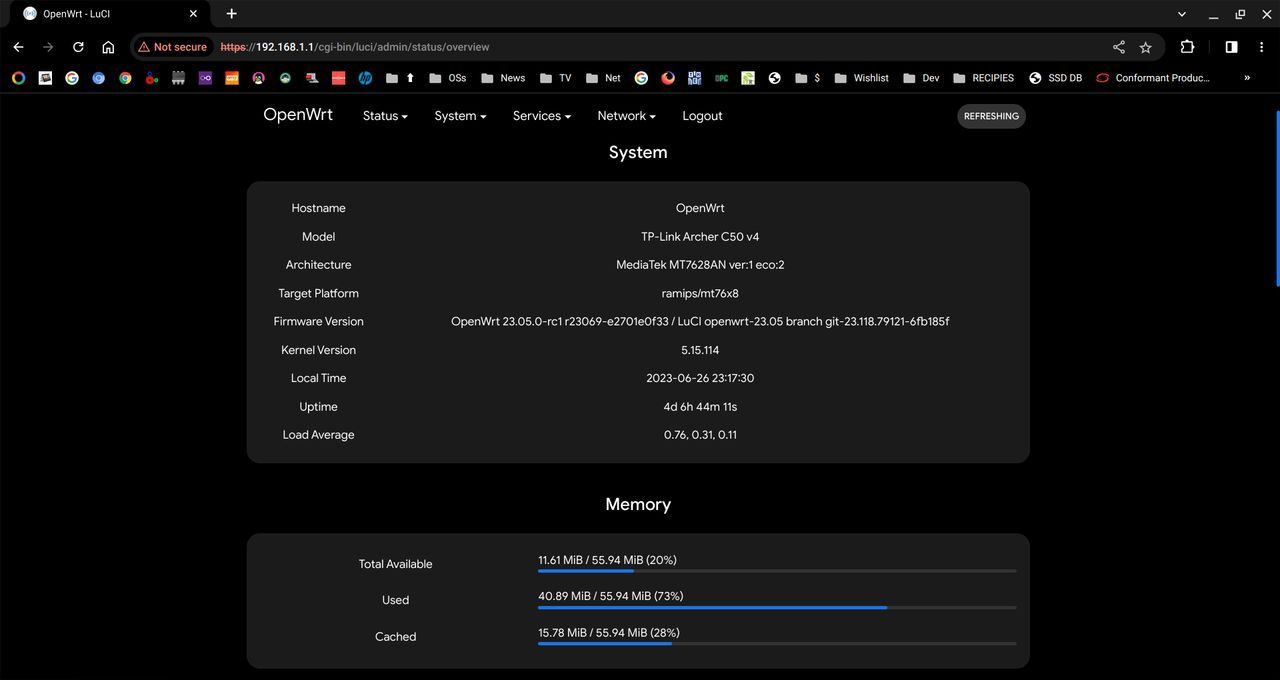Click the Memory section heading
1280x680 pixels.
638,504
